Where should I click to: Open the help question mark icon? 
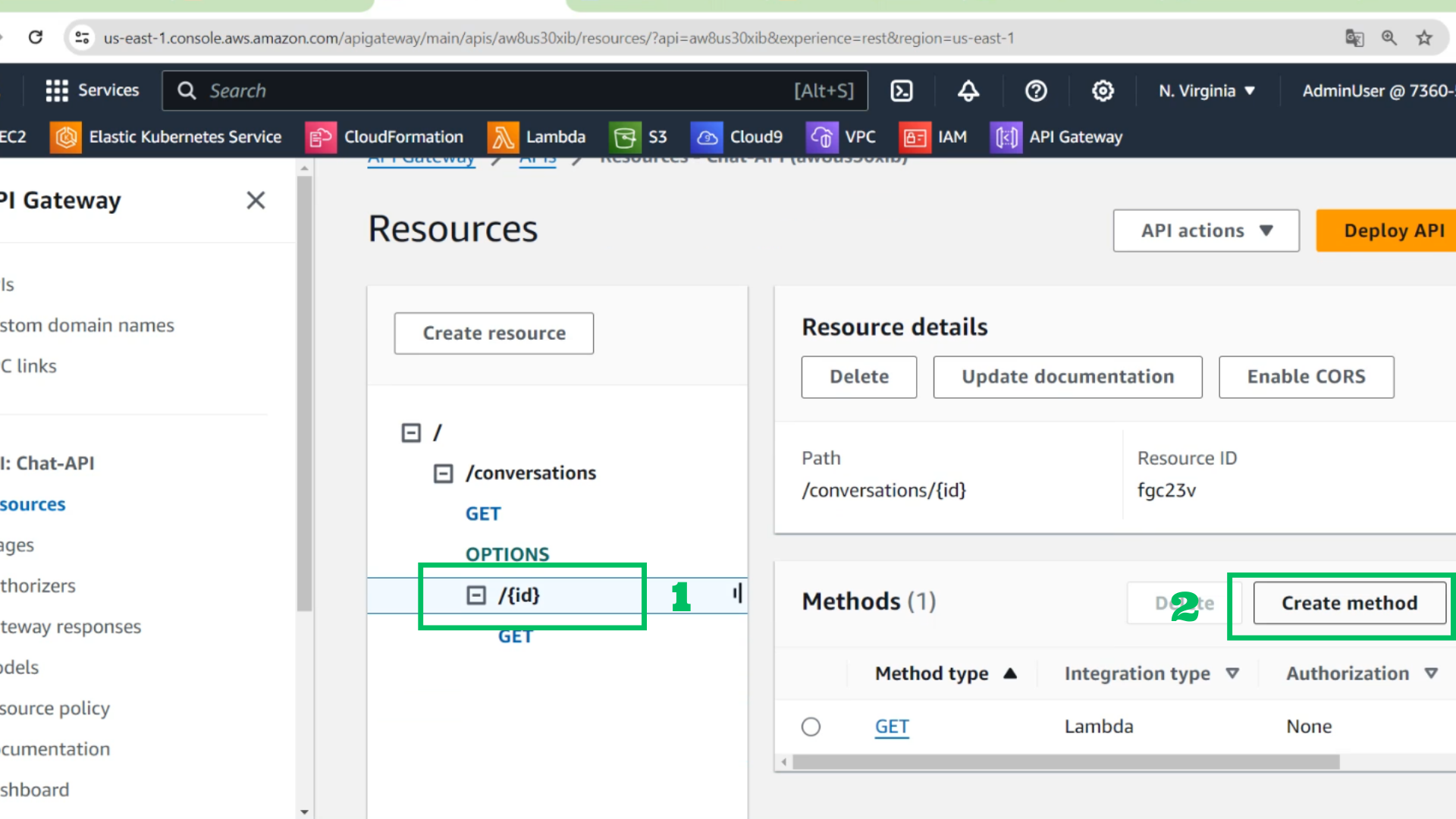point(1036,91)
